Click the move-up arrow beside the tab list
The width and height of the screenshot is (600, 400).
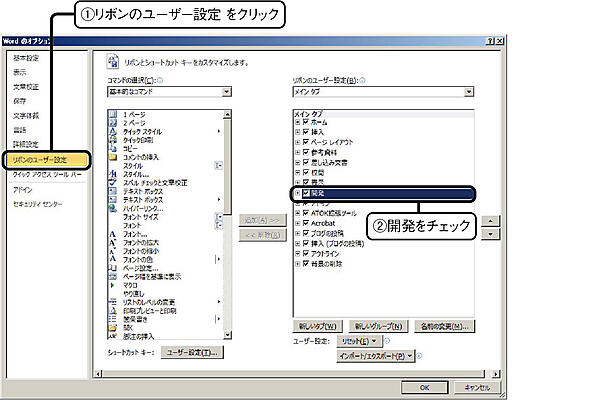pyautogui.click(x=490, y=219)
